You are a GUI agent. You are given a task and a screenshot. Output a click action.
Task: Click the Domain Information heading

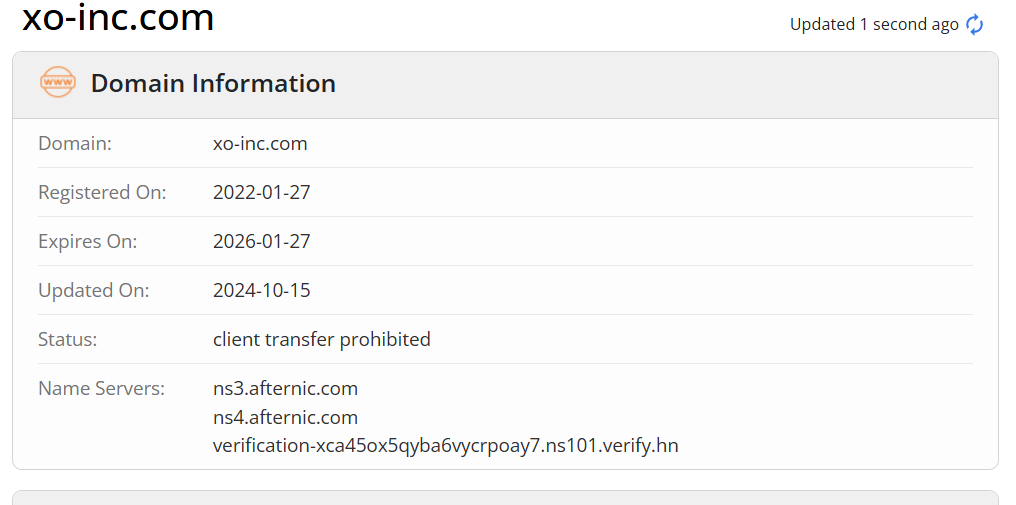pyautogui.click(x=213, y=84)
